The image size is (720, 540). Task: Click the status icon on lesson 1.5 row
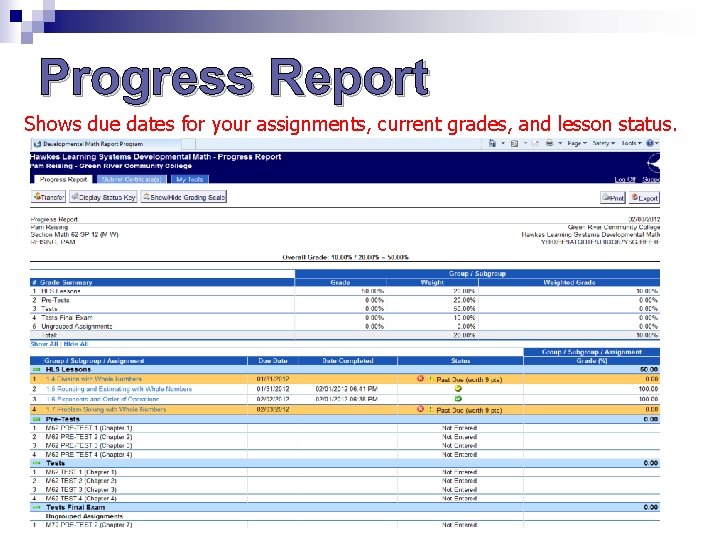(458, 389)
